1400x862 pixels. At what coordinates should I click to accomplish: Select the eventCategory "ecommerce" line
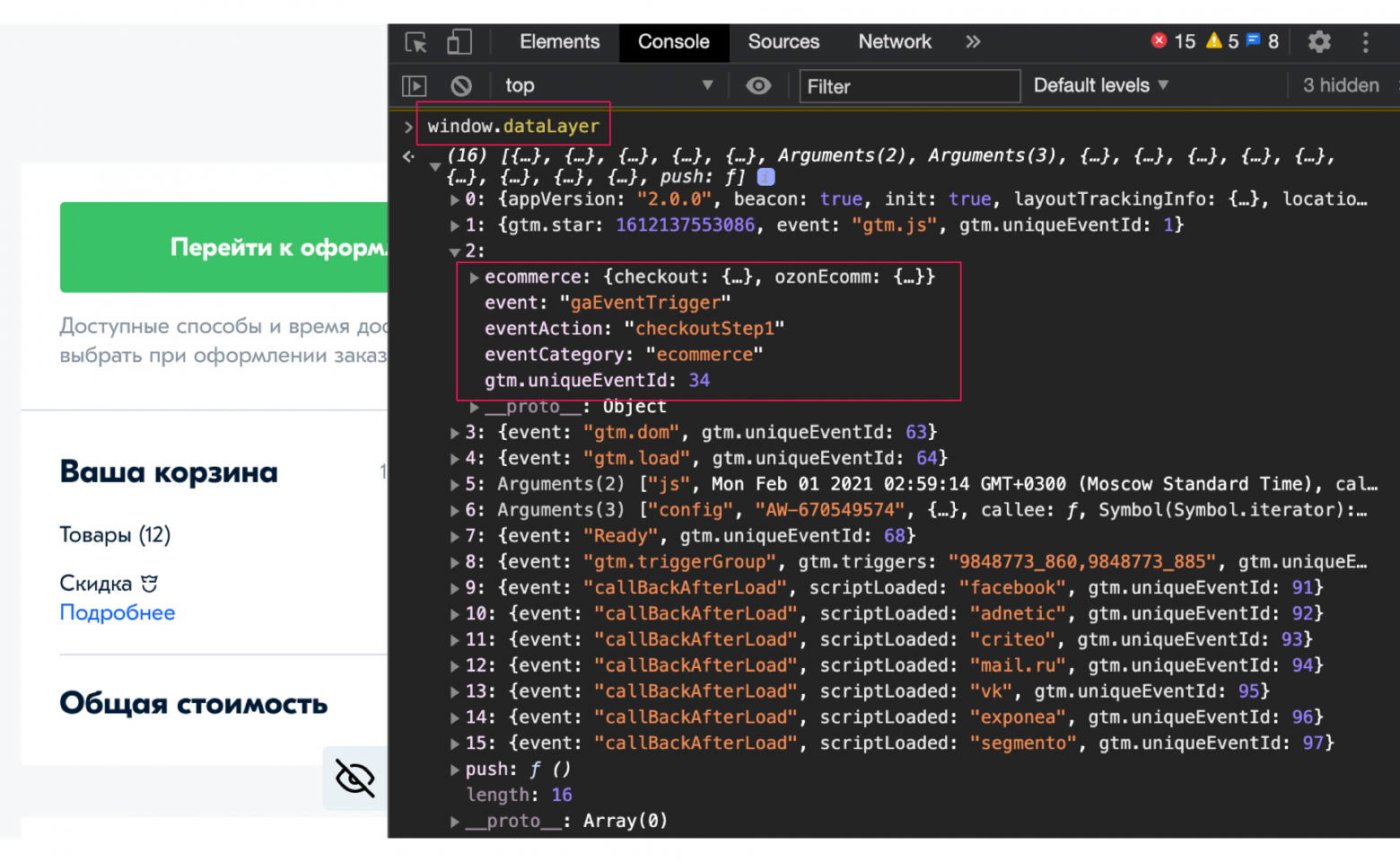pos(624,355)
